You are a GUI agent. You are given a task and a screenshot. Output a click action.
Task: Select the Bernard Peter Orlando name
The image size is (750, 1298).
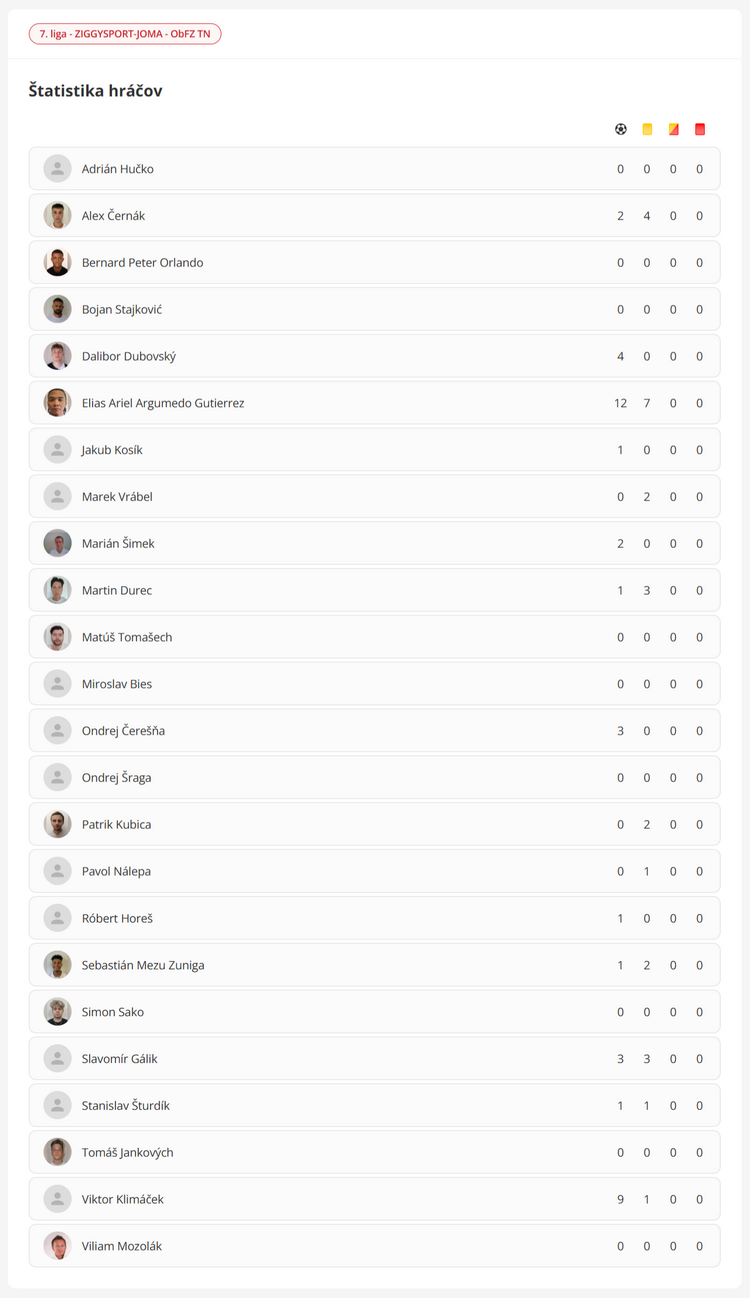(x=142, y=263)
